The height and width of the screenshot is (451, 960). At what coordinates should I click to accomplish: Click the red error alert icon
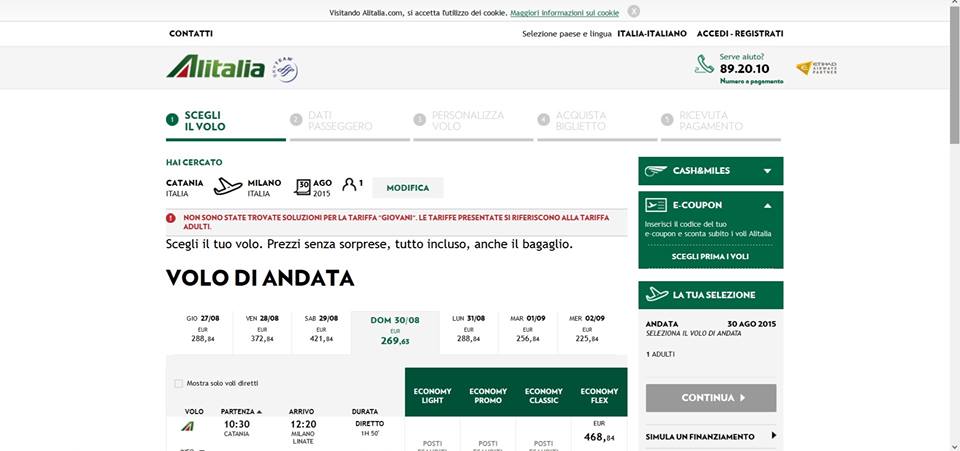171,218
